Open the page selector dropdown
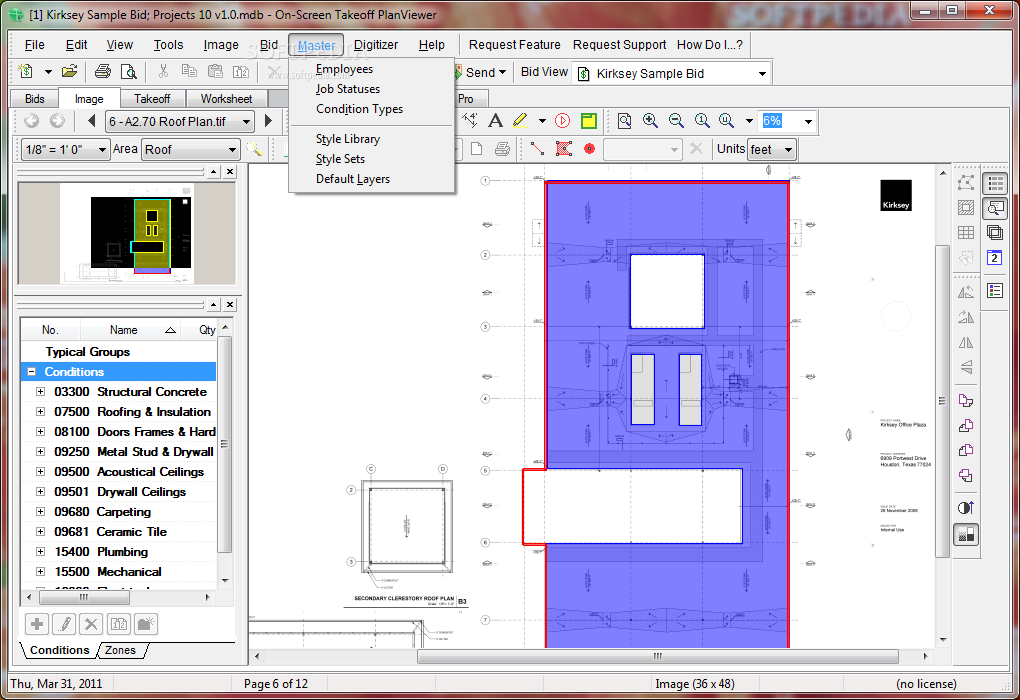The height and width of the screenshot is (700, 1020). 246,121
